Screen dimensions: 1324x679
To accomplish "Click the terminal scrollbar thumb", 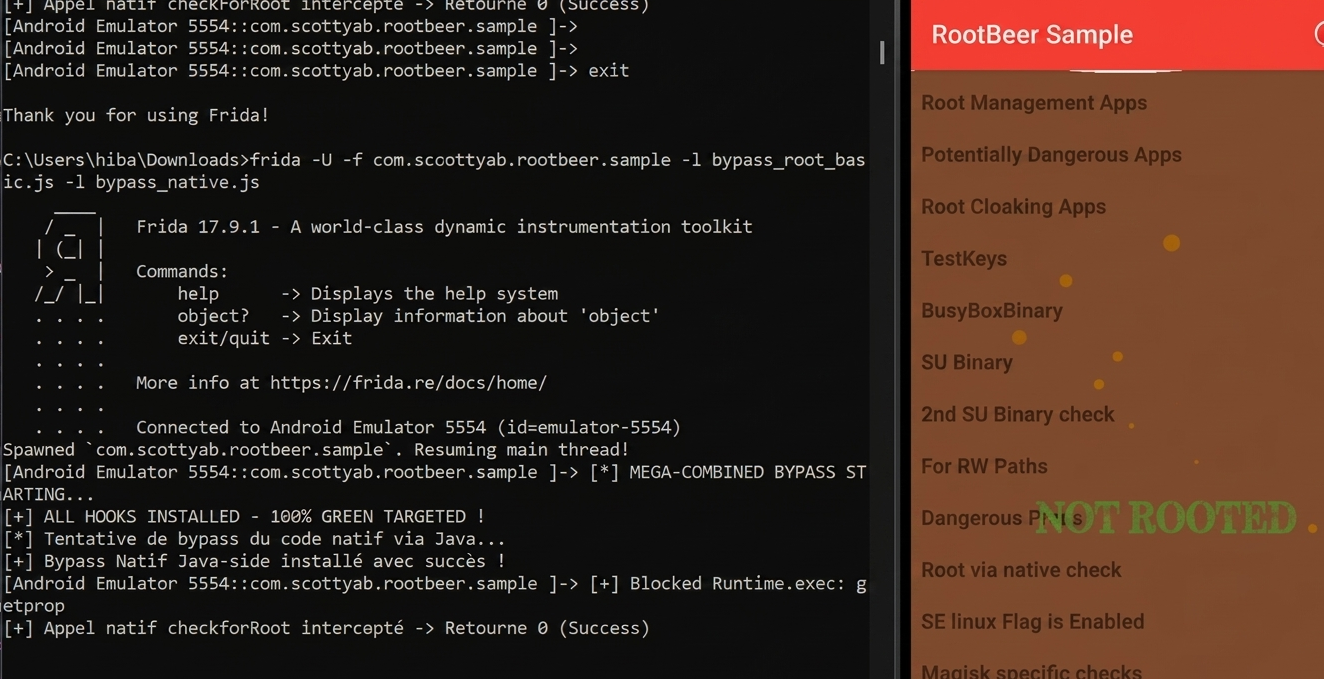I will 882,53.
